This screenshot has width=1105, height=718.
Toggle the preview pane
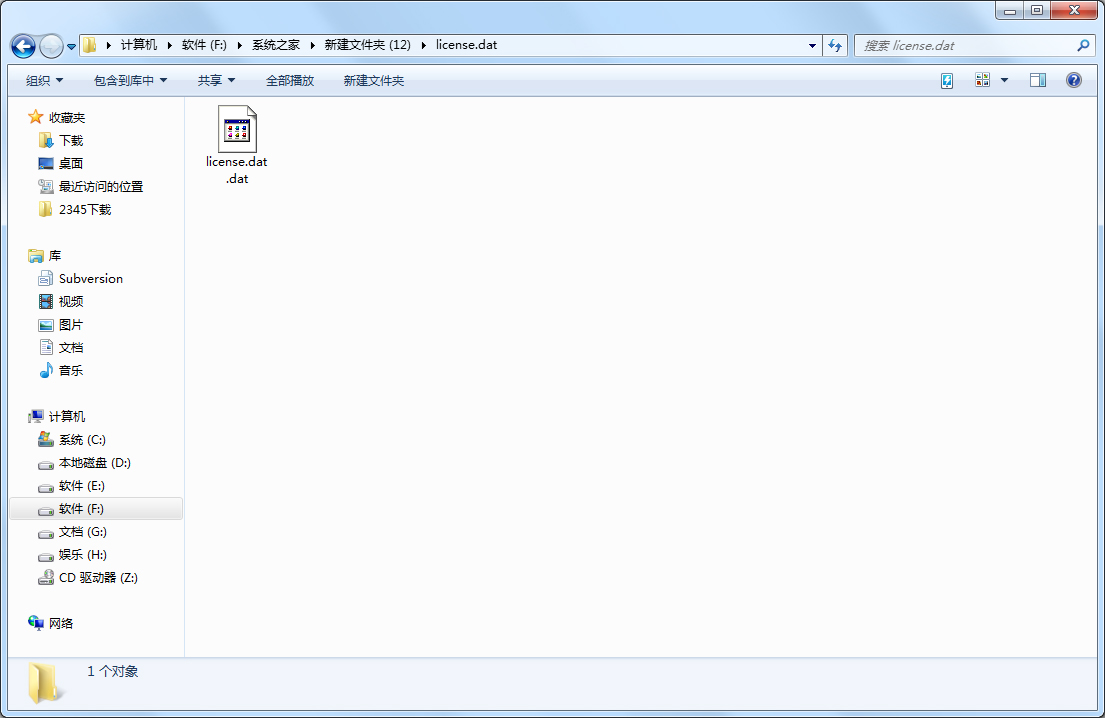[x=1038, y=80]
